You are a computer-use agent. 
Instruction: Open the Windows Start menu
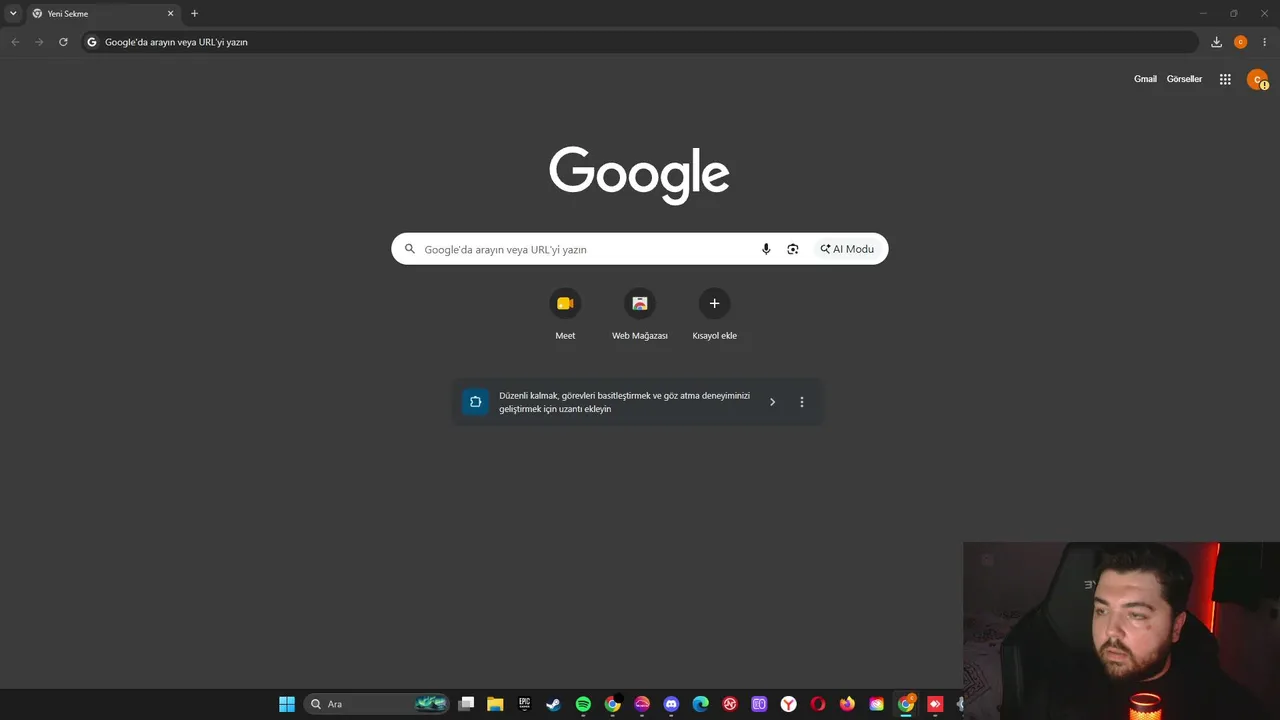pos(287,704)
